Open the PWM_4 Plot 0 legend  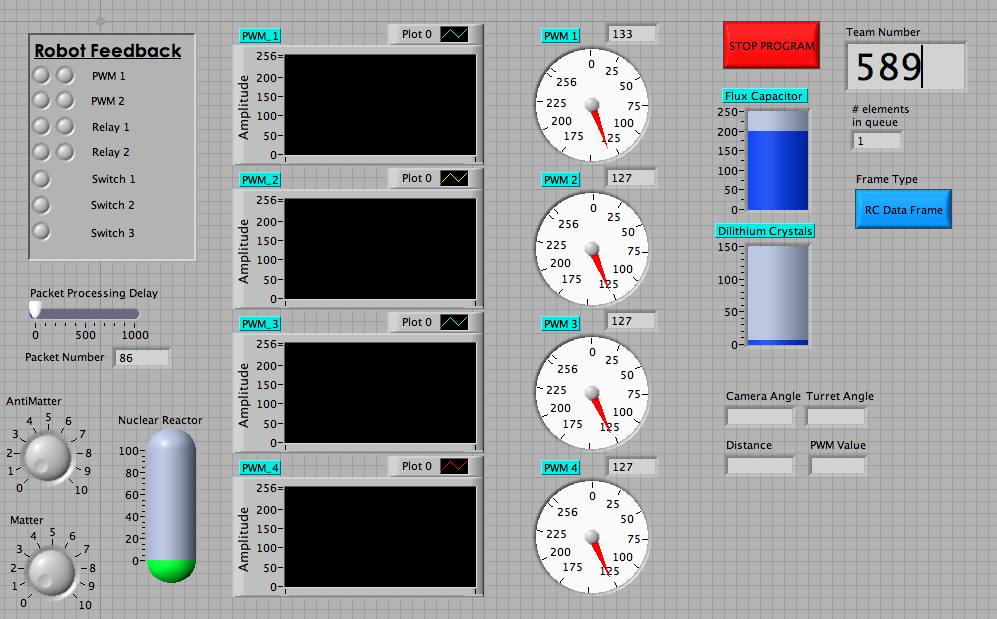[435, 466]
